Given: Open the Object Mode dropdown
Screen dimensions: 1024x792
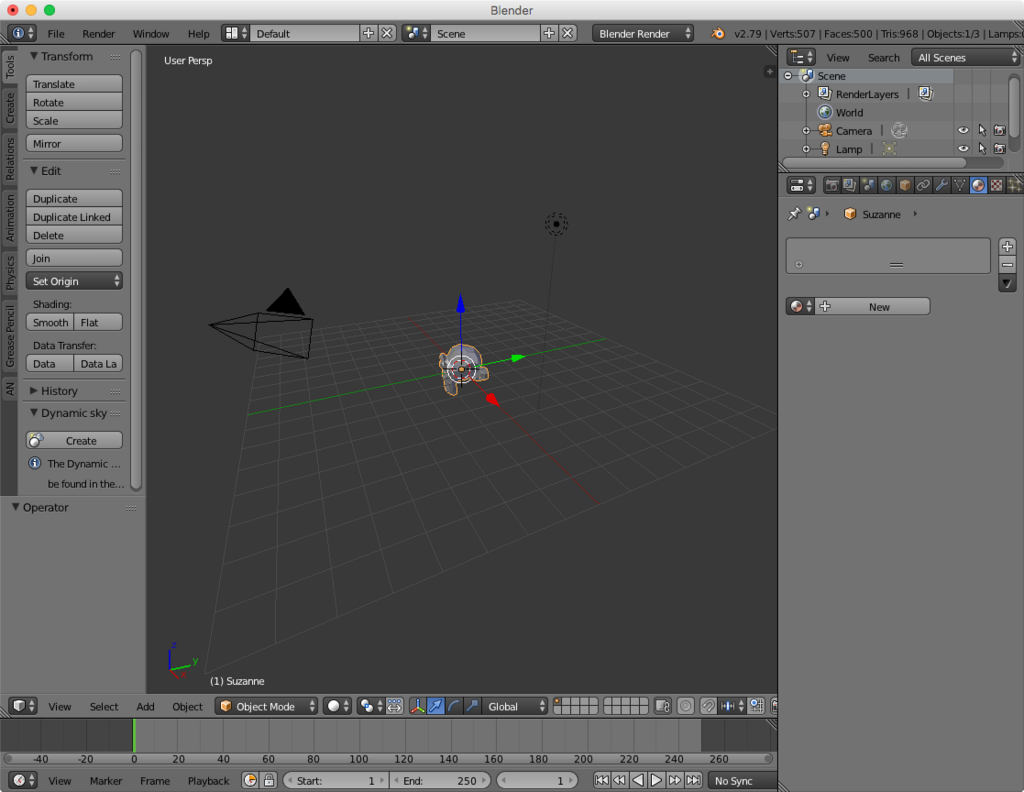Looking at the screenshot, I should coord(266,706).
